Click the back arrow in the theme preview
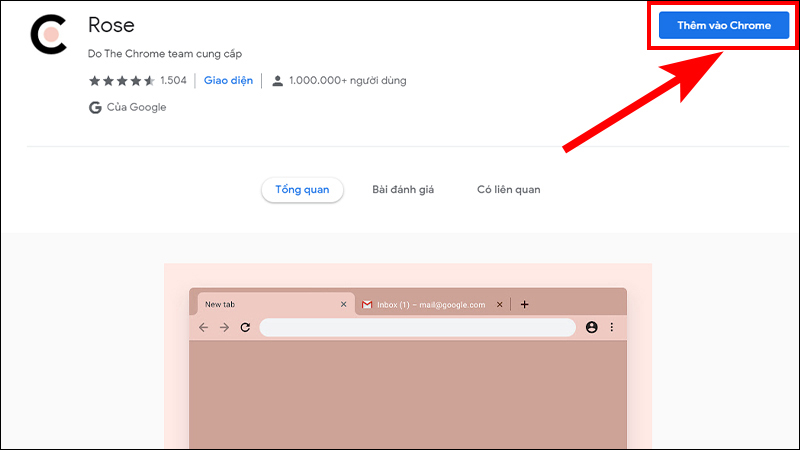 point(204,327)
